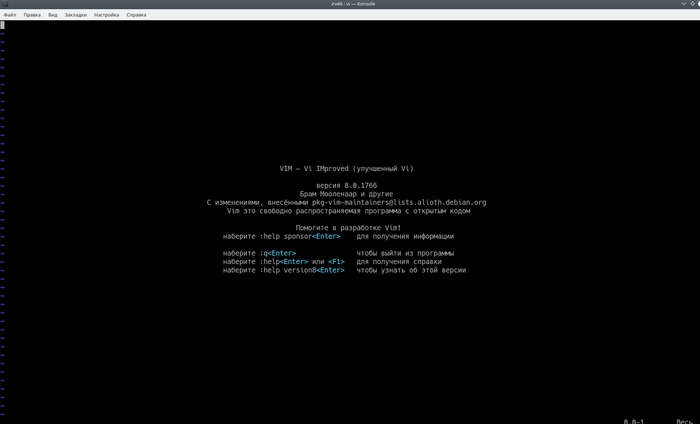The width and height of the screenshot is (700, 424).
Task: Open the Справка menu
Action: pos(136,15)
